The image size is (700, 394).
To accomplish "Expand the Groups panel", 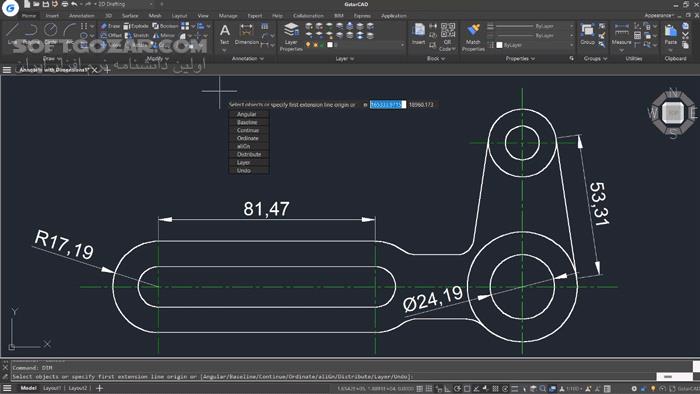I will (x=595, y=58).
